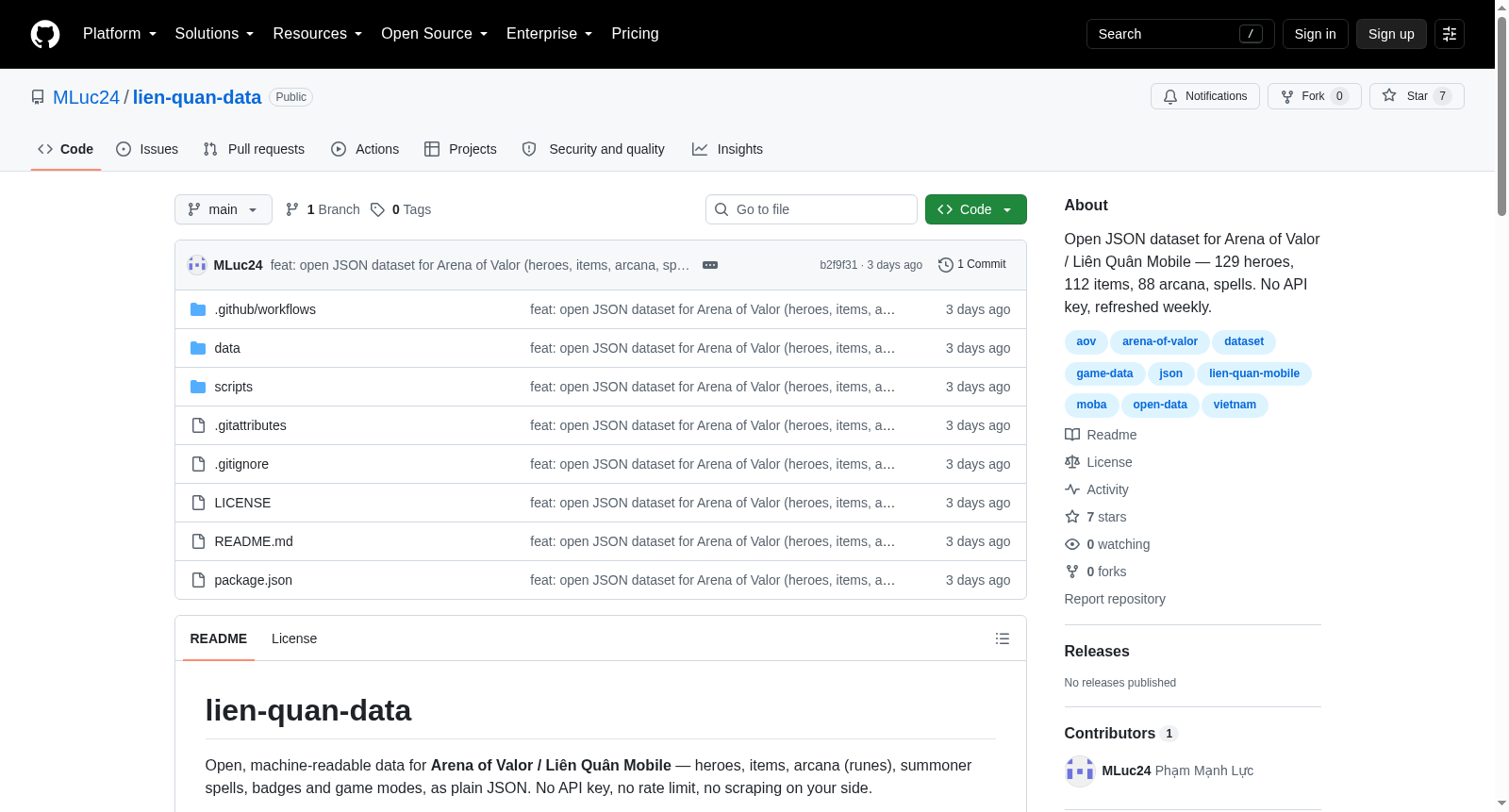Open the Pull requests tab
The image size is (1509, 812).
coord(254,149)
